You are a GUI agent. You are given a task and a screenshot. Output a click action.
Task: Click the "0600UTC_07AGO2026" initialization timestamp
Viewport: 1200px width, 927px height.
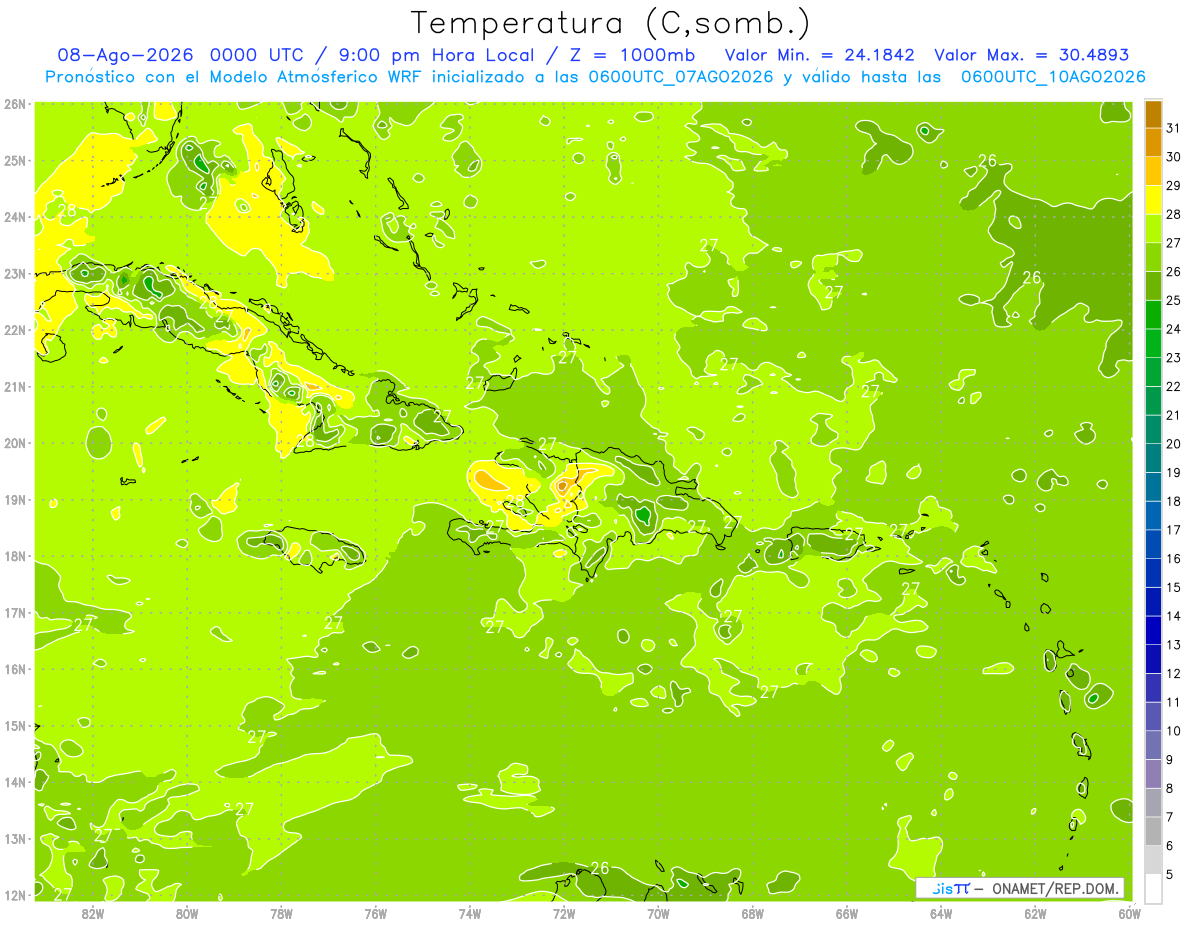[680, 77]
